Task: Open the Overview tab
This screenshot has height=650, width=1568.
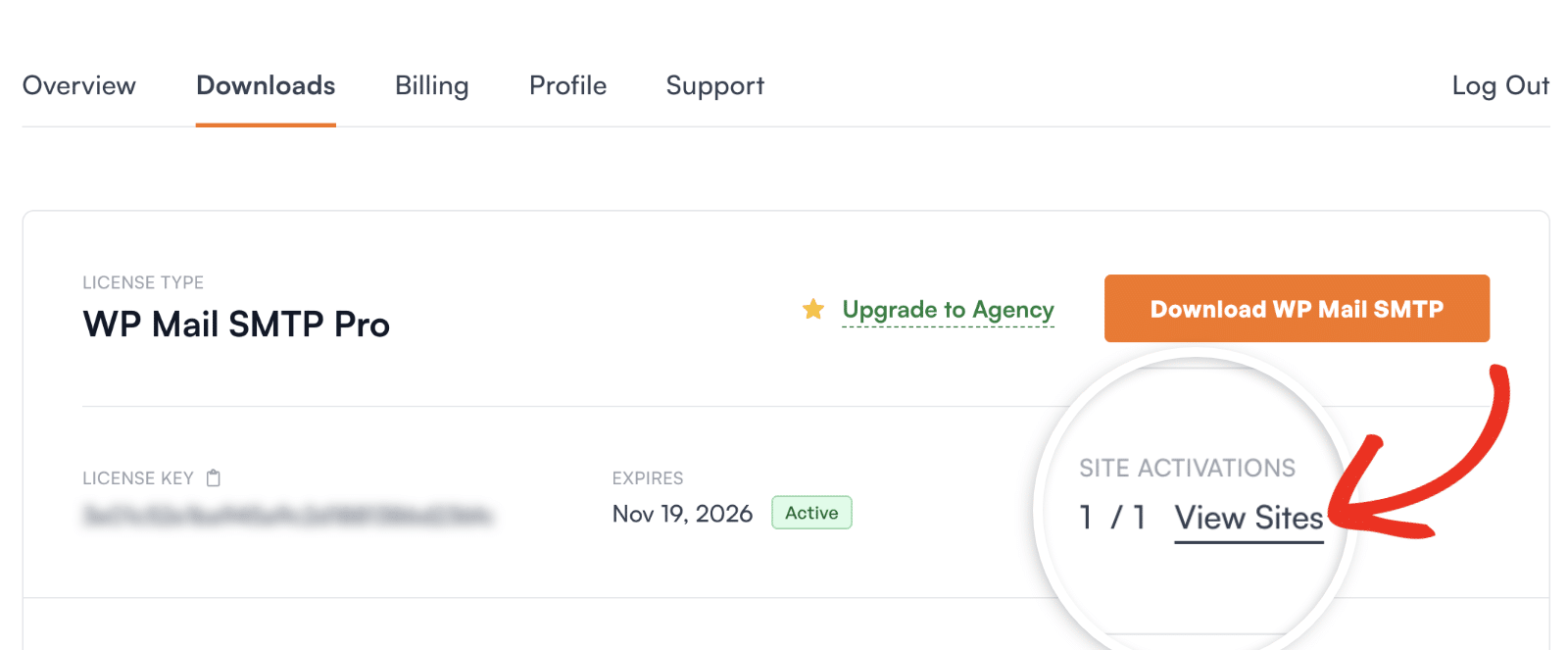Action: click(x=79, y=86)
